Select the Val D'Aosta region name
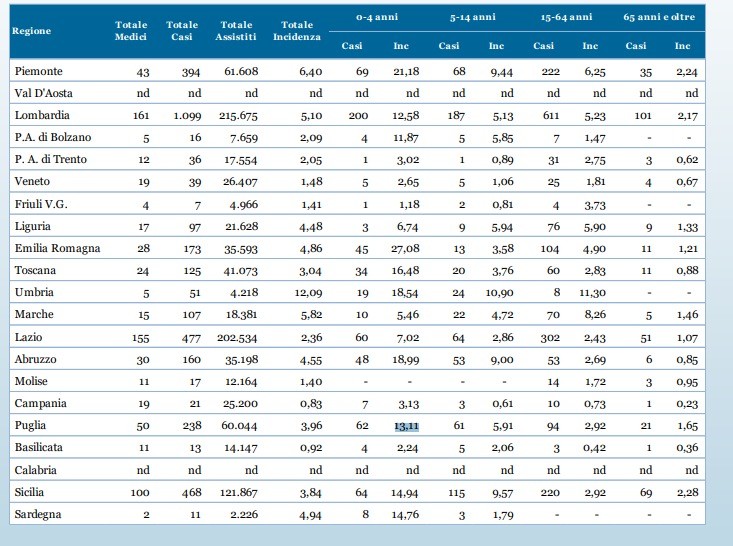This screenshot has height=546, width=733. pos(43,93)
